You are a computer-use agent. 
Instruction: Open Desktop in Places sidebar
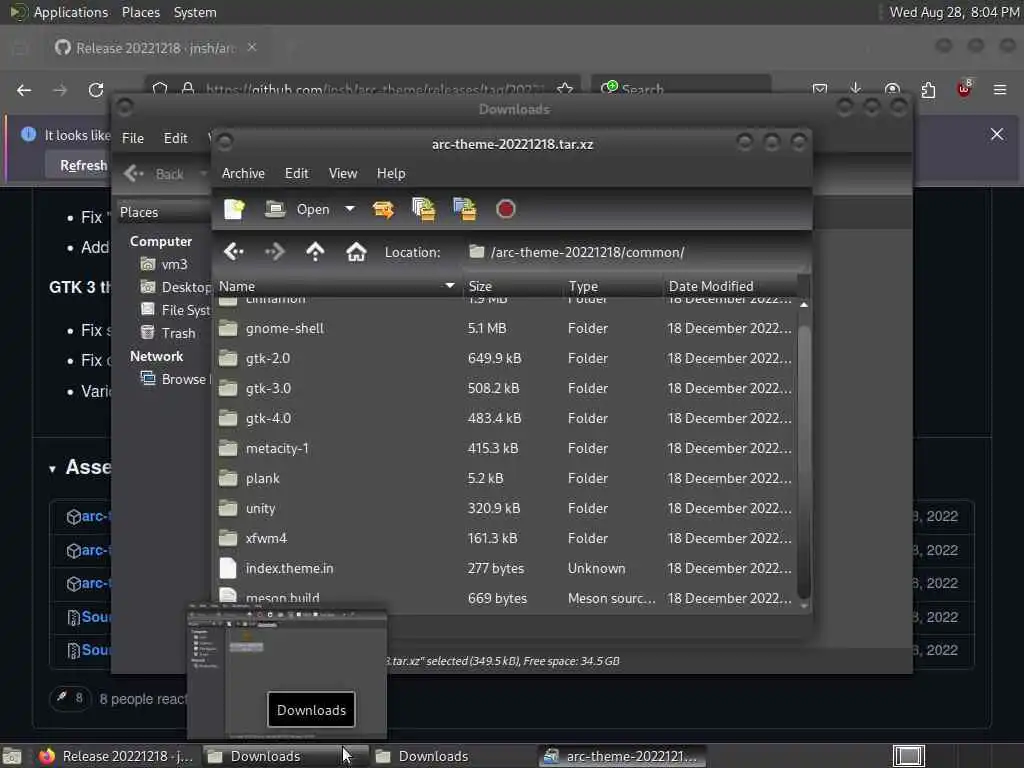[x=175, y=287]
